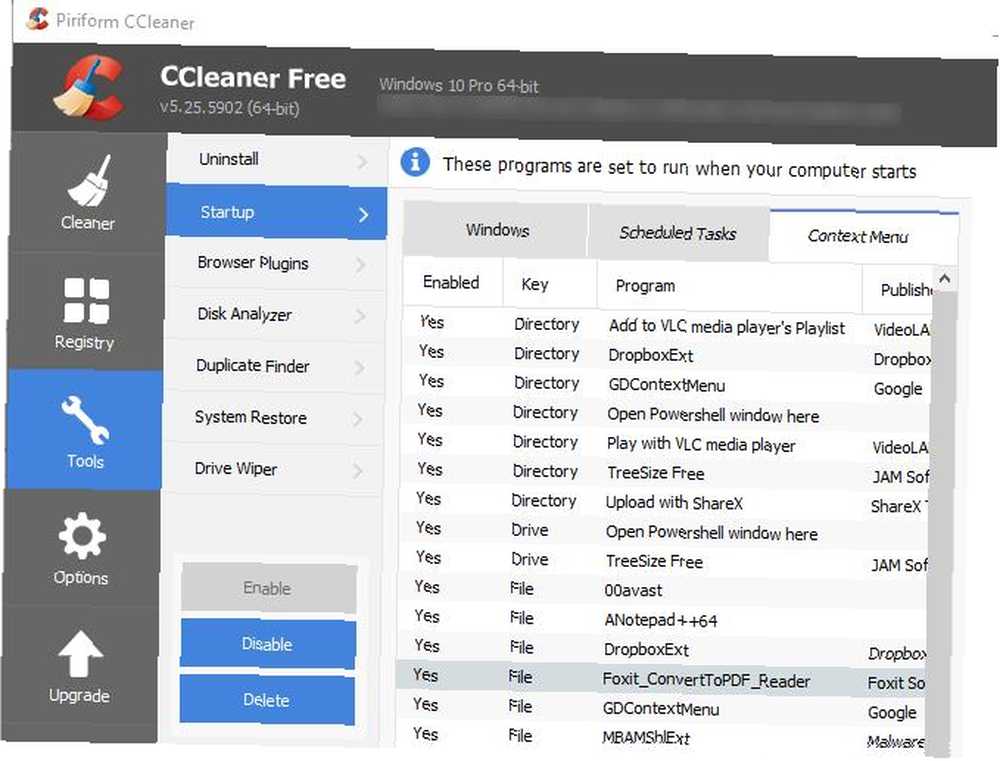Image resolution: width=1000 pixels, height=761 pixels.
Task: Click the small CCleaner title bar icon
Action: click(x=38, y=18)
